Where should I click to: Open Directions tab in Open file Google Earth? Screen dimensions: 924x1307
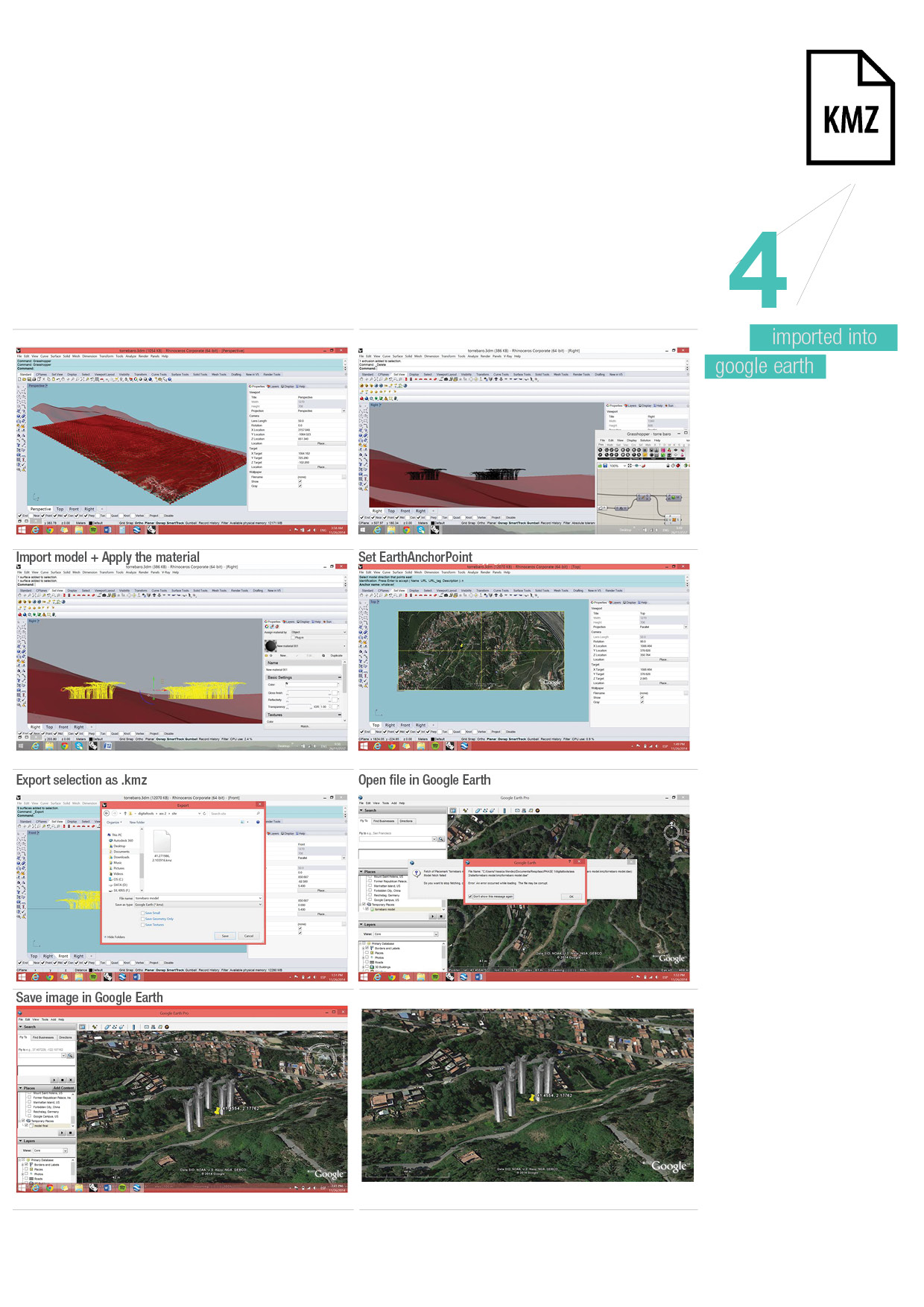point(406,821)
